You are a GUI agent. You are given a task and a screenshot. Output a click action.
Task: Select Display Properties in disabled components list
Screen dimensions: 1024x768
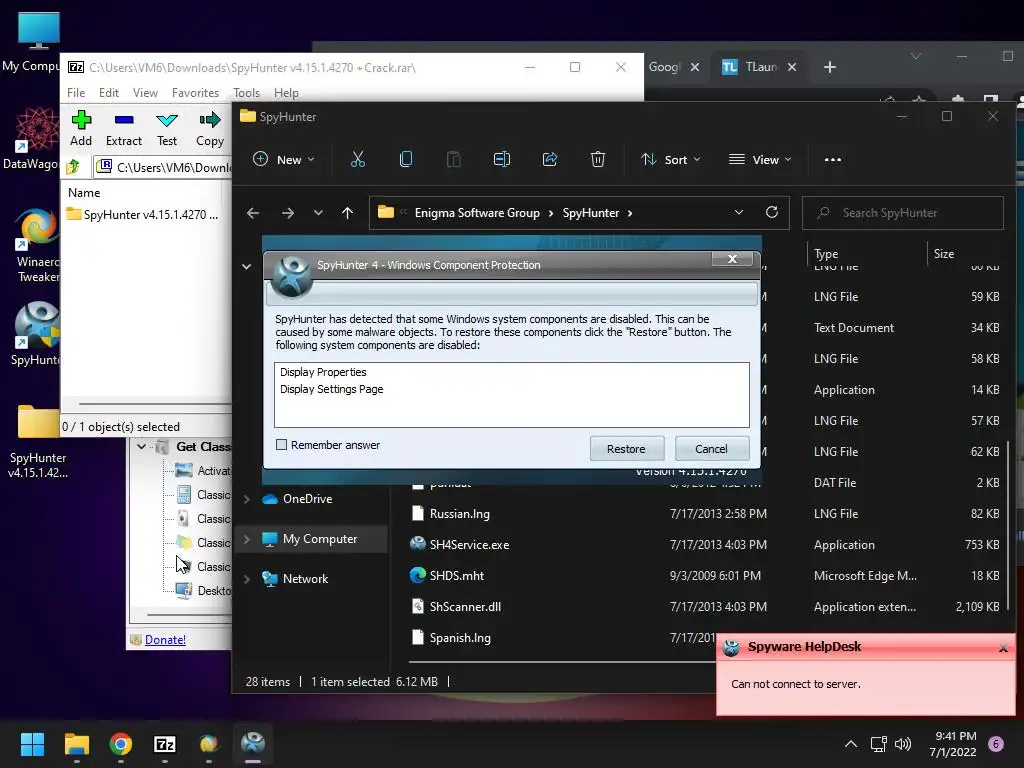point(323,372)
